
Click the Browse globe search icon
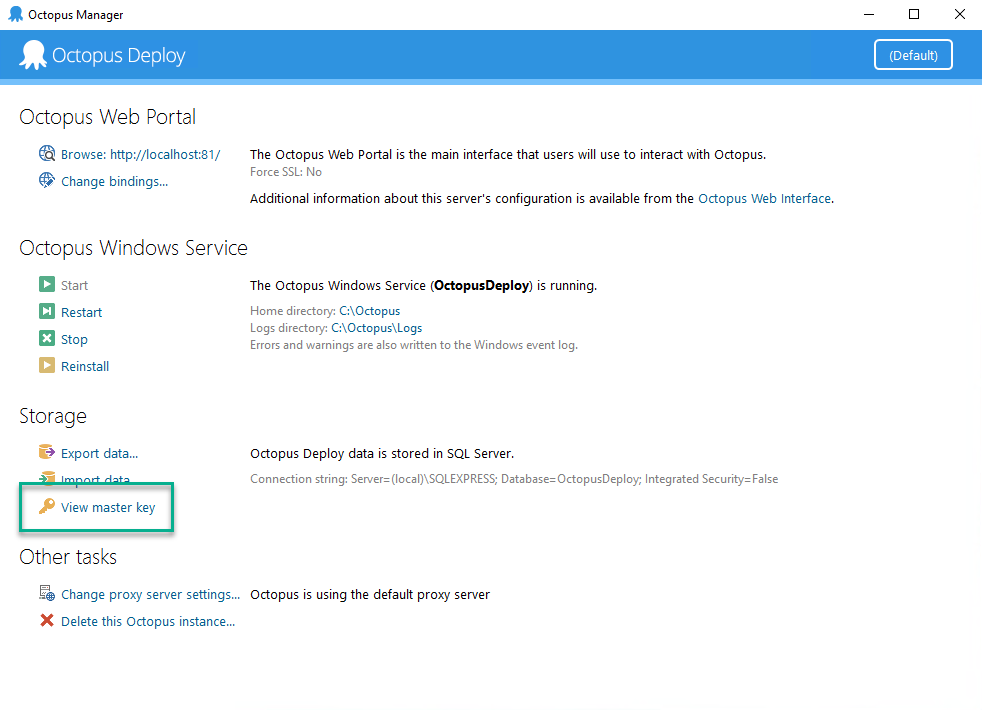coord(46,154)
